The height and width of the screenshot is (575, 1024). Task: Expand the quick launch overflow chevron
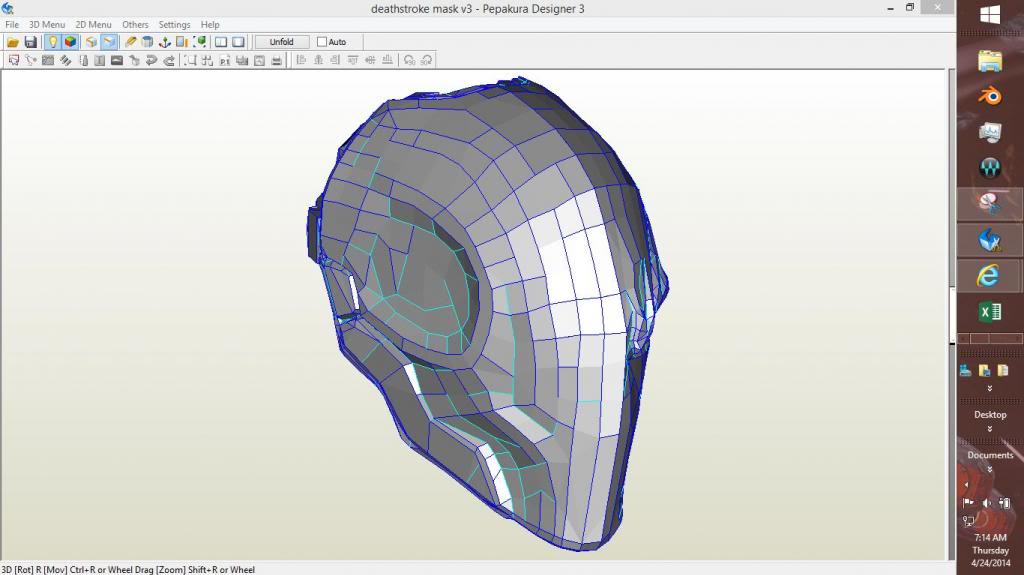click(x=990, y=388)
